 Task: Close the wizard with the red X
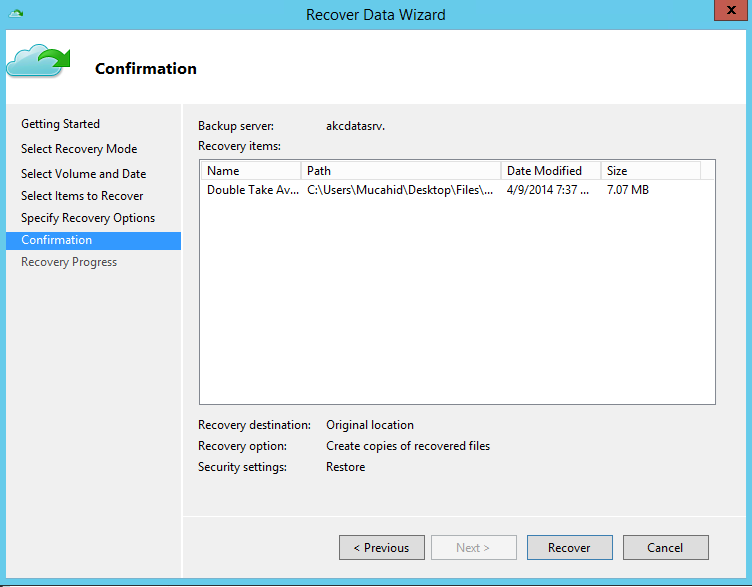click(731, 10)
